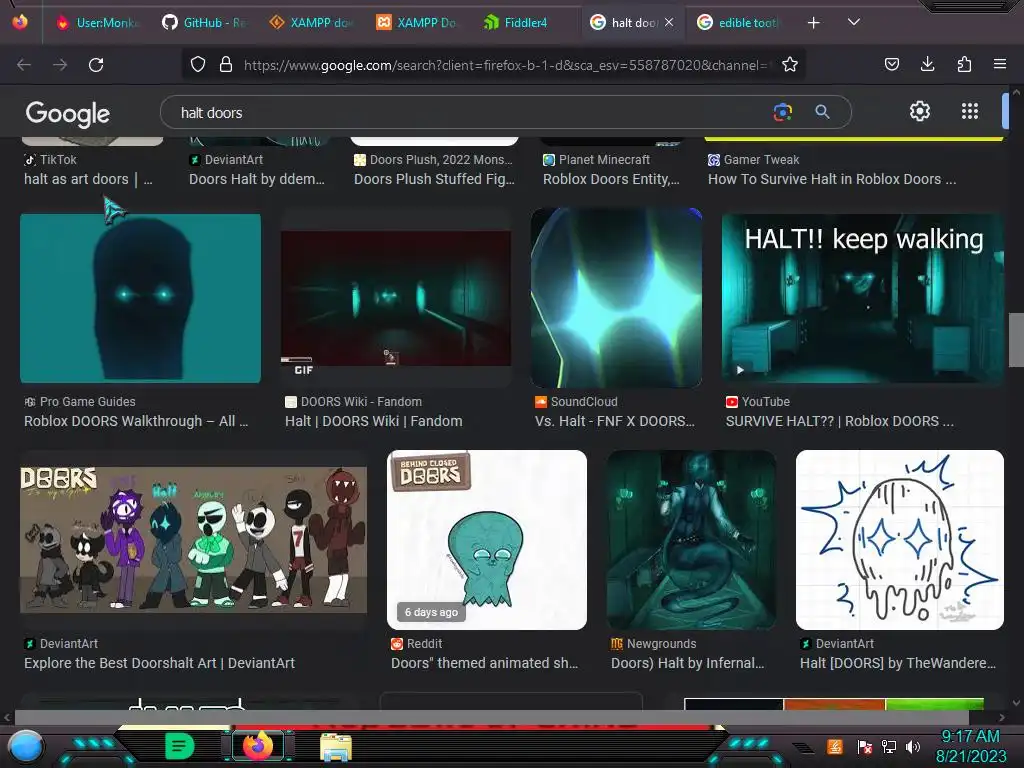
Task: Open HALT!! keep walking video thumbnail
Action: pyautogui.click(x=863, y=298)
